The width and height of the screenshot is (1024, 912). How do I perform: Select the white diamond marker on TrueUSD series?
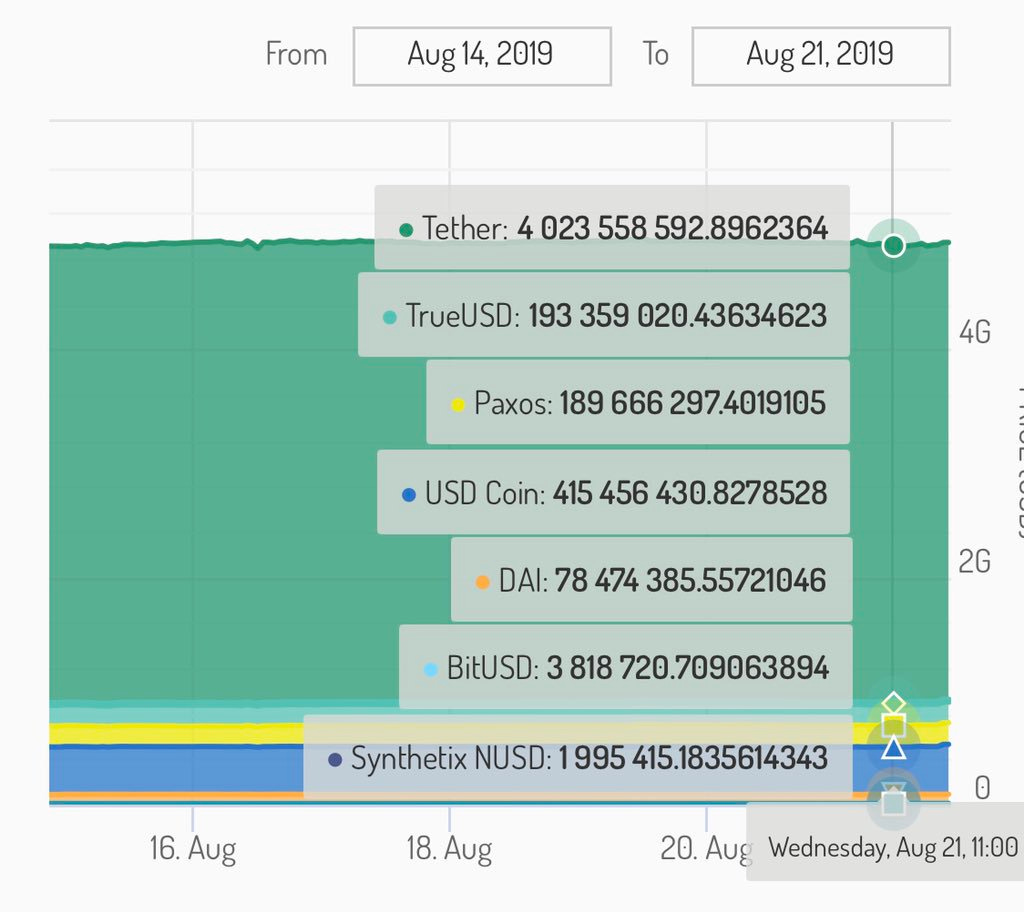pyautogui.click(x=893, y=704)
